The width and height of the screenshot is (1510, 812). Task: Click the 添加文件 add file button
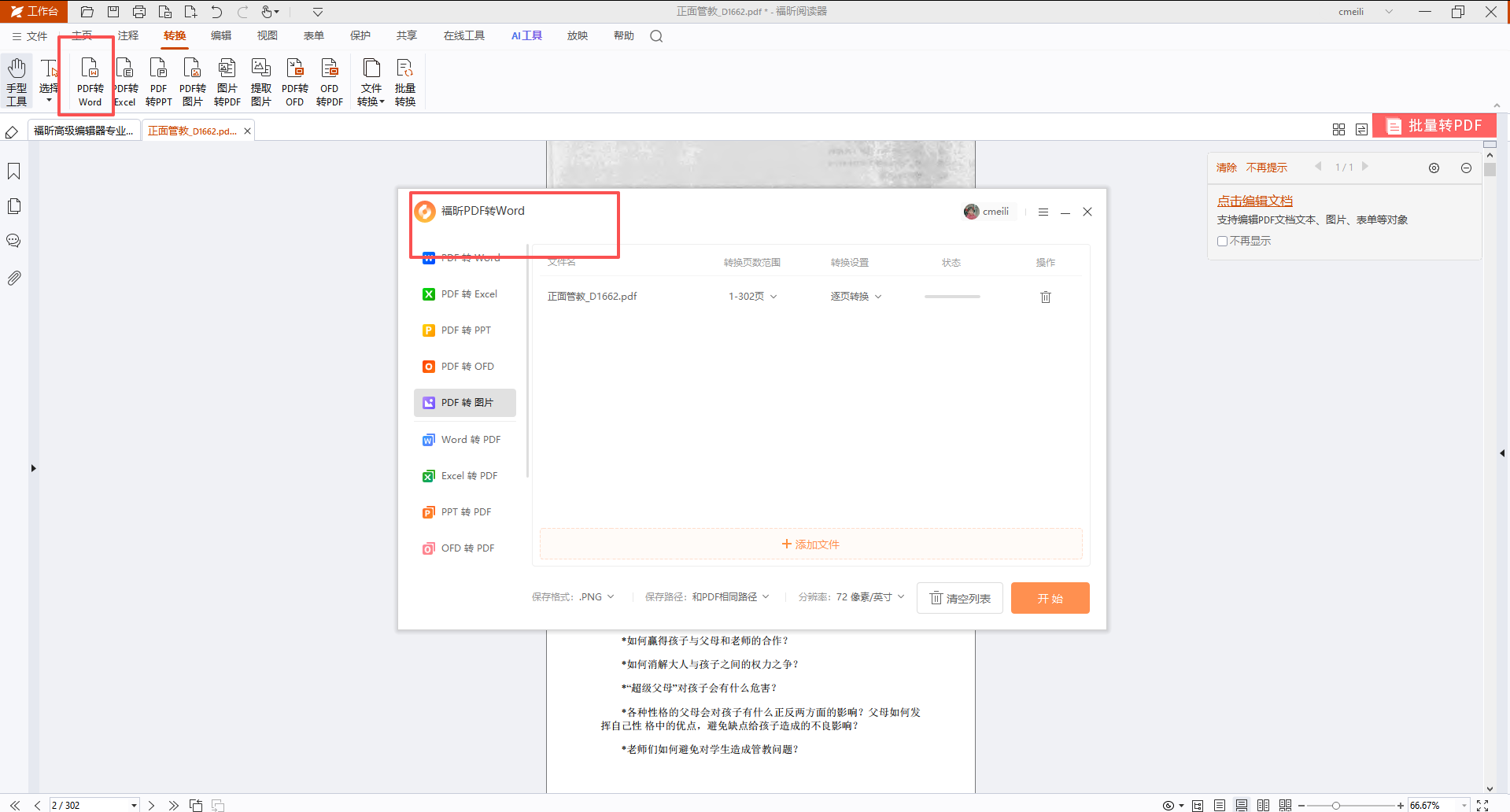(810, 544)
